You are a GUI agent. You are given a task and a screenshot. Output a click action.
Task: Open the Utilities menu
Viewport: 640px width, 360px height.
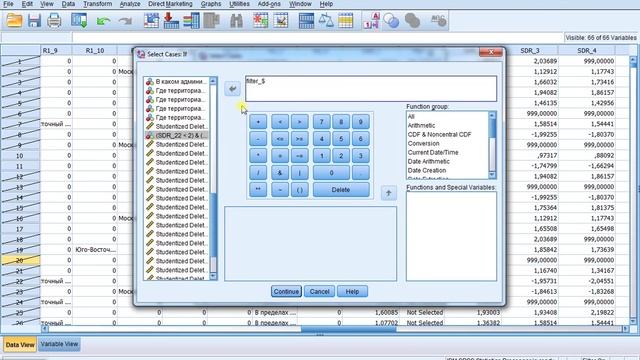coord(240,4)
